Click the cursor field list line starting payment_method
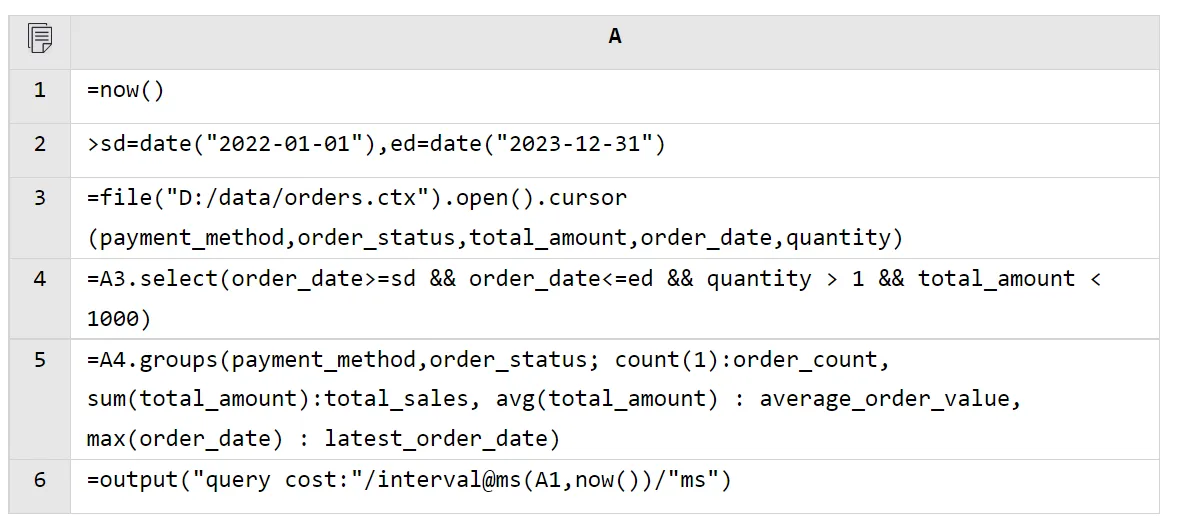This screenshot has width=1180, height=531. 495,238
